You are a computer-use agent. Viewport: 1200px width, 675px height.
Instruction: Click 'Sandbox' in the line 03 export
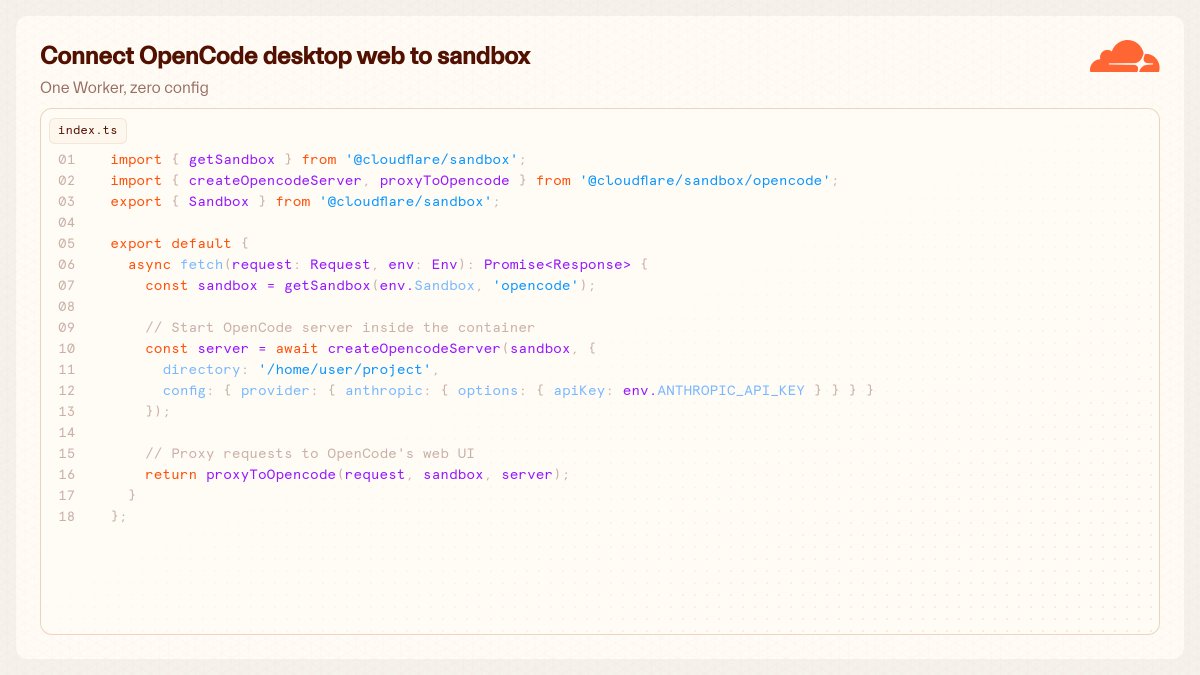[218, 202]
